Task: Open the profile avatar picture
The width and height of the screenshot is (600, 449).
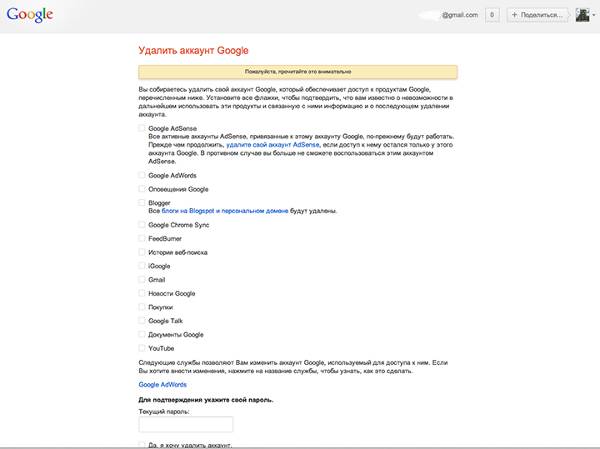Action: coord(582,15)
